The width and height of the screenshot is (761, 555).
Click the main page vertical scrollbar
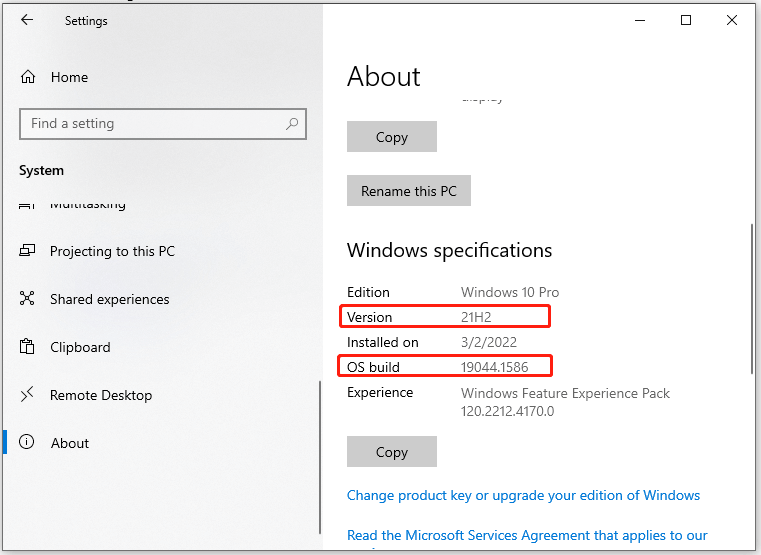click(x=752, y=298)
